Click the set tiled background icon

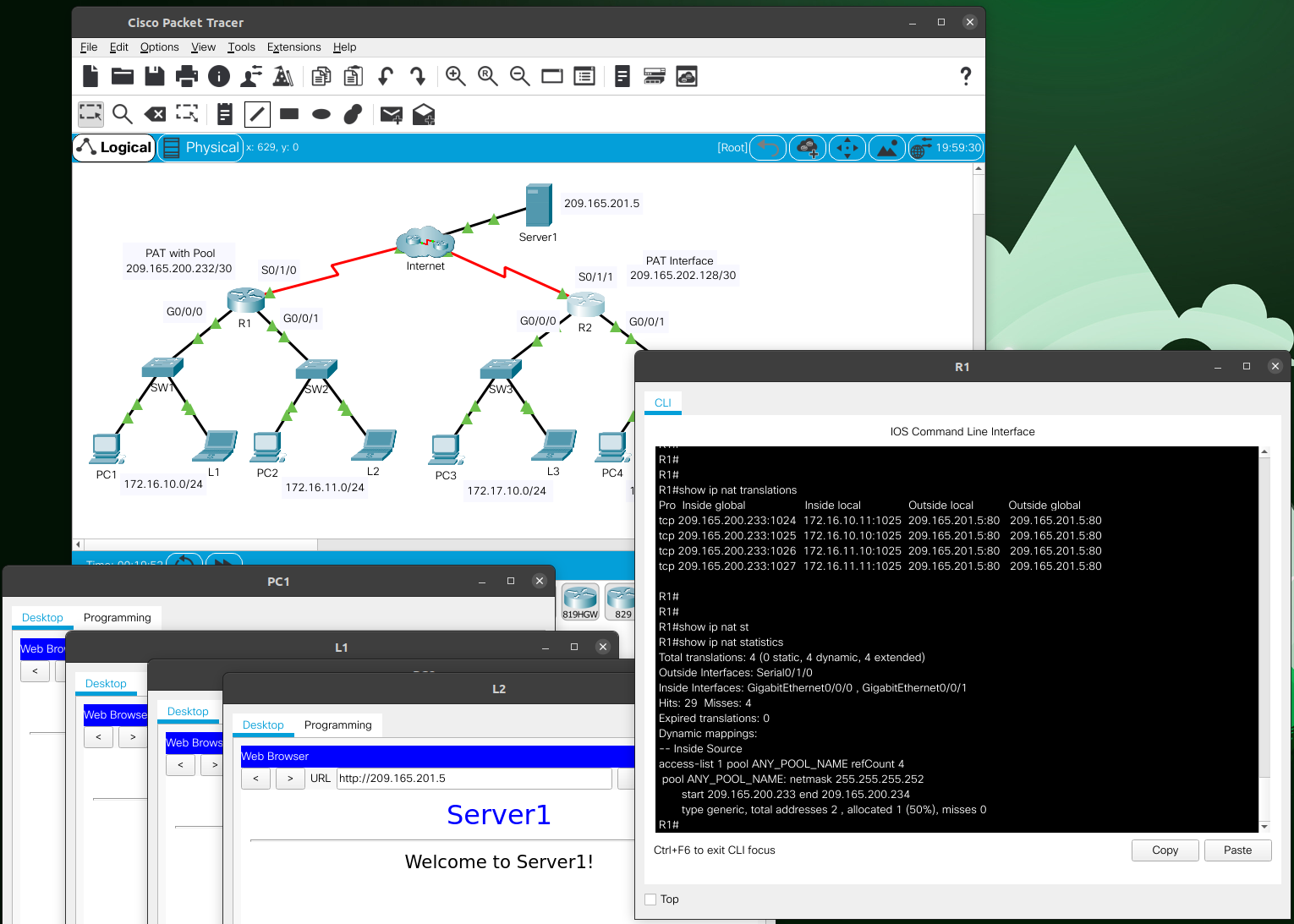886,148
